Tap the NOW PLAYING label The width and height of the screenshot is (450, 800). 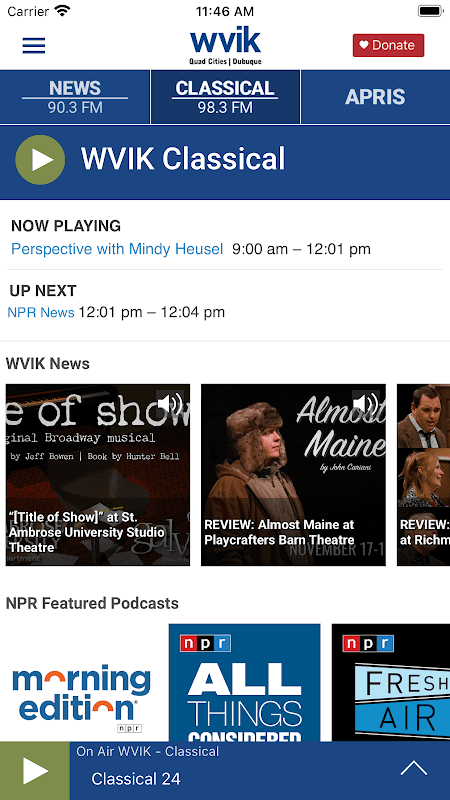click(x=66, y=226)
